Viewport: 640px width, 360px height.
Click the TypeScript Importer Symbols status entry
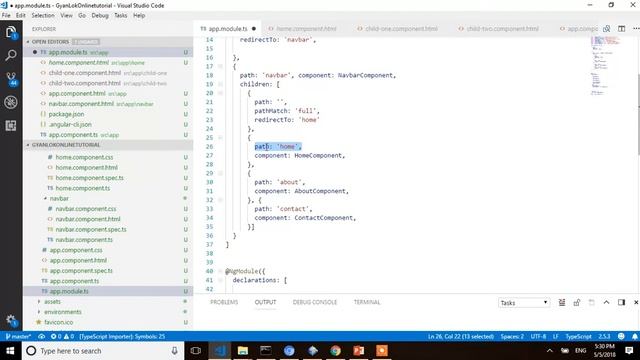122,336
